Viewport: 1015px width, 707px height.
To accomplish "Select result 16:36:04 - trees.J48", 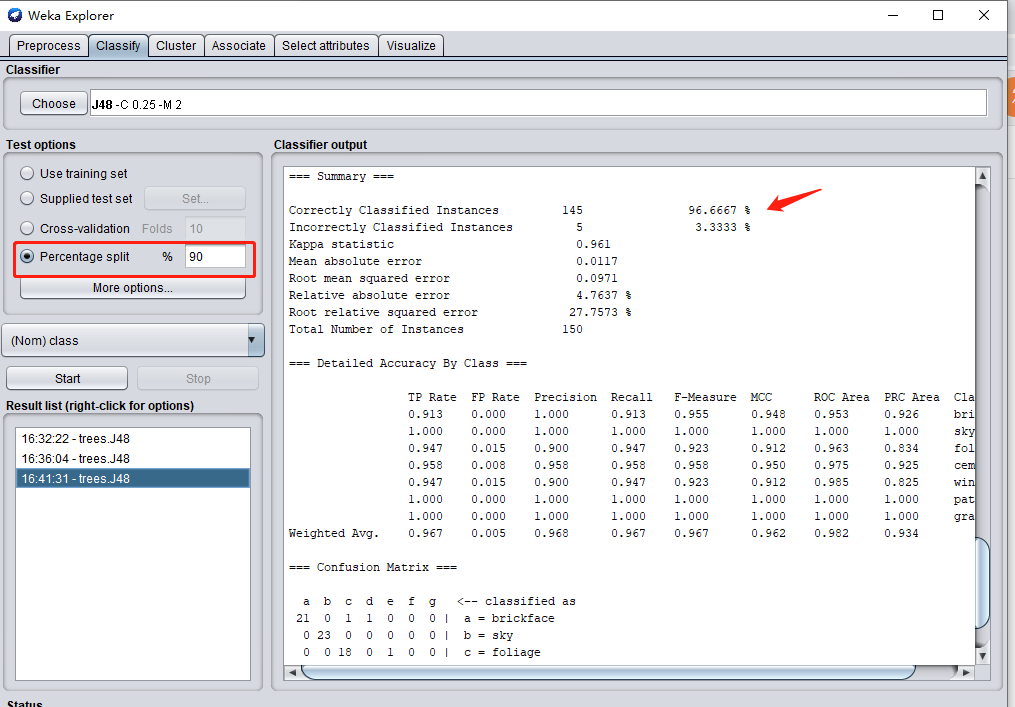I will pos(133,458).
